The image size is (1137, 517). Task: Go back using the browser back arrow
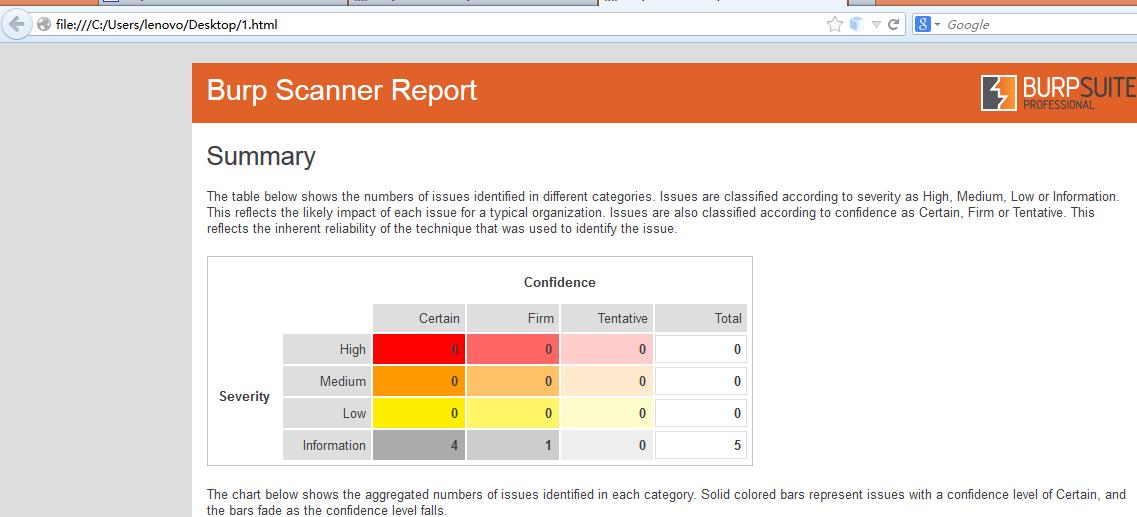tap(15, 25)
